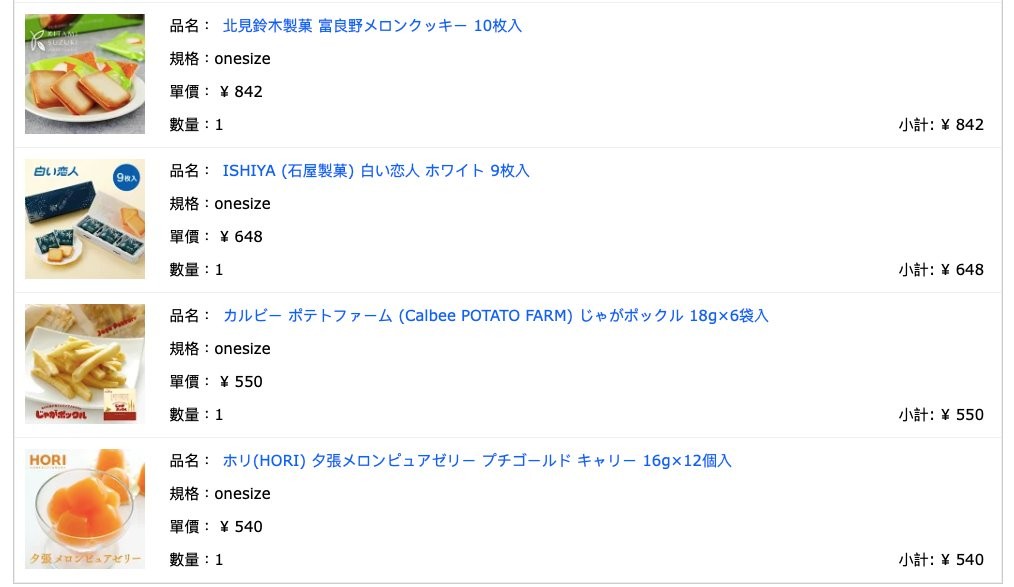
Task: Open the ホリ(HORI) 夕張メロンピュアゼリー link
Action: (x=477, y=460)
